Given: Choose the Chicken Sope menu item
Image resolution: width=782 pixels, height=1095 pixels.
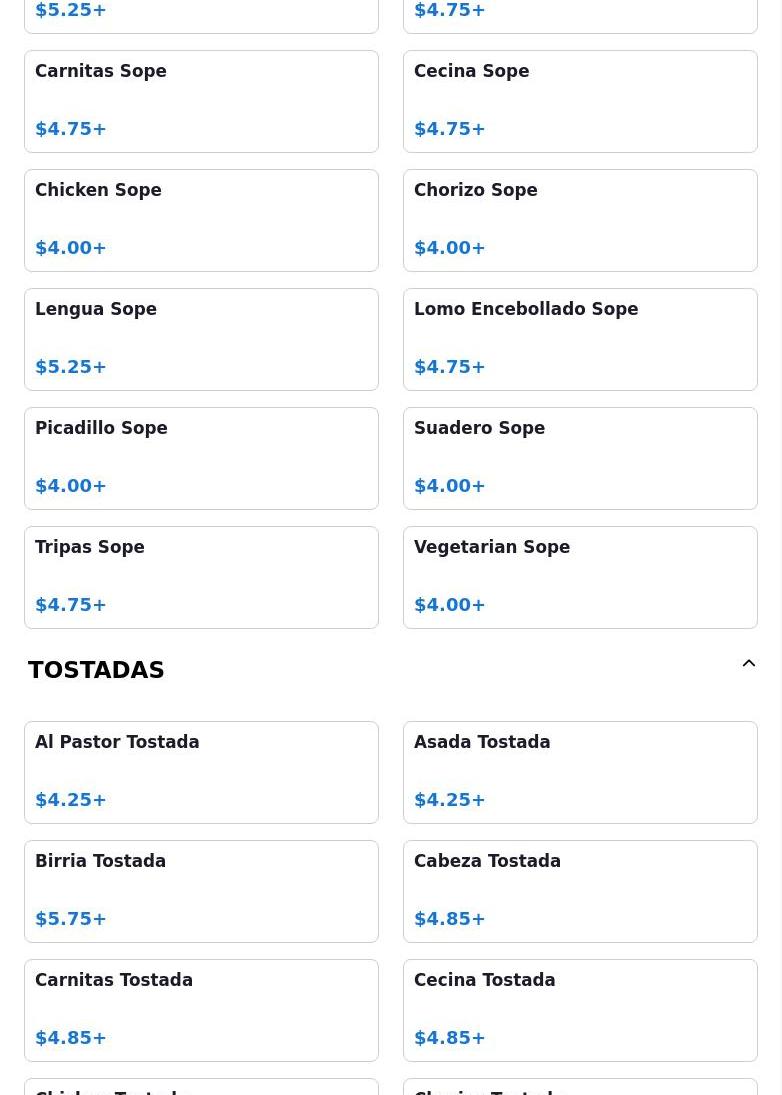Looking at the screenshot, I should (x=201, y=220).
